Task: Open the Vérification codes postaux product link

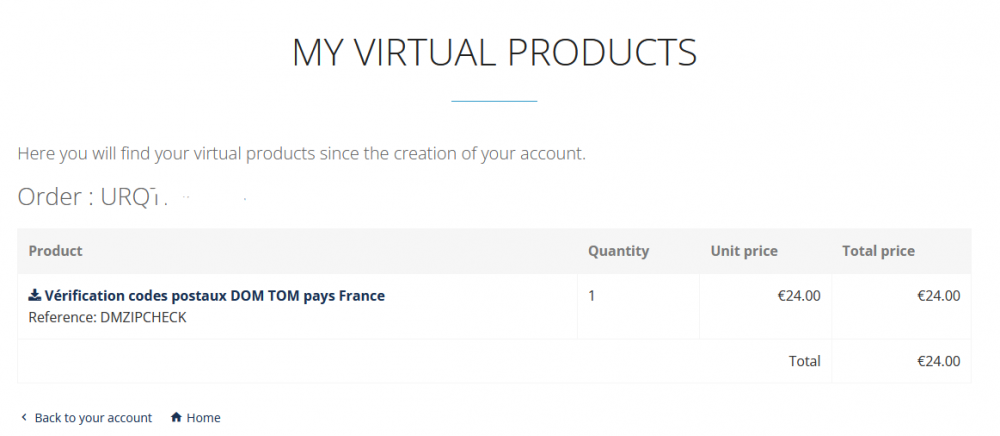Action: [214, 296]
